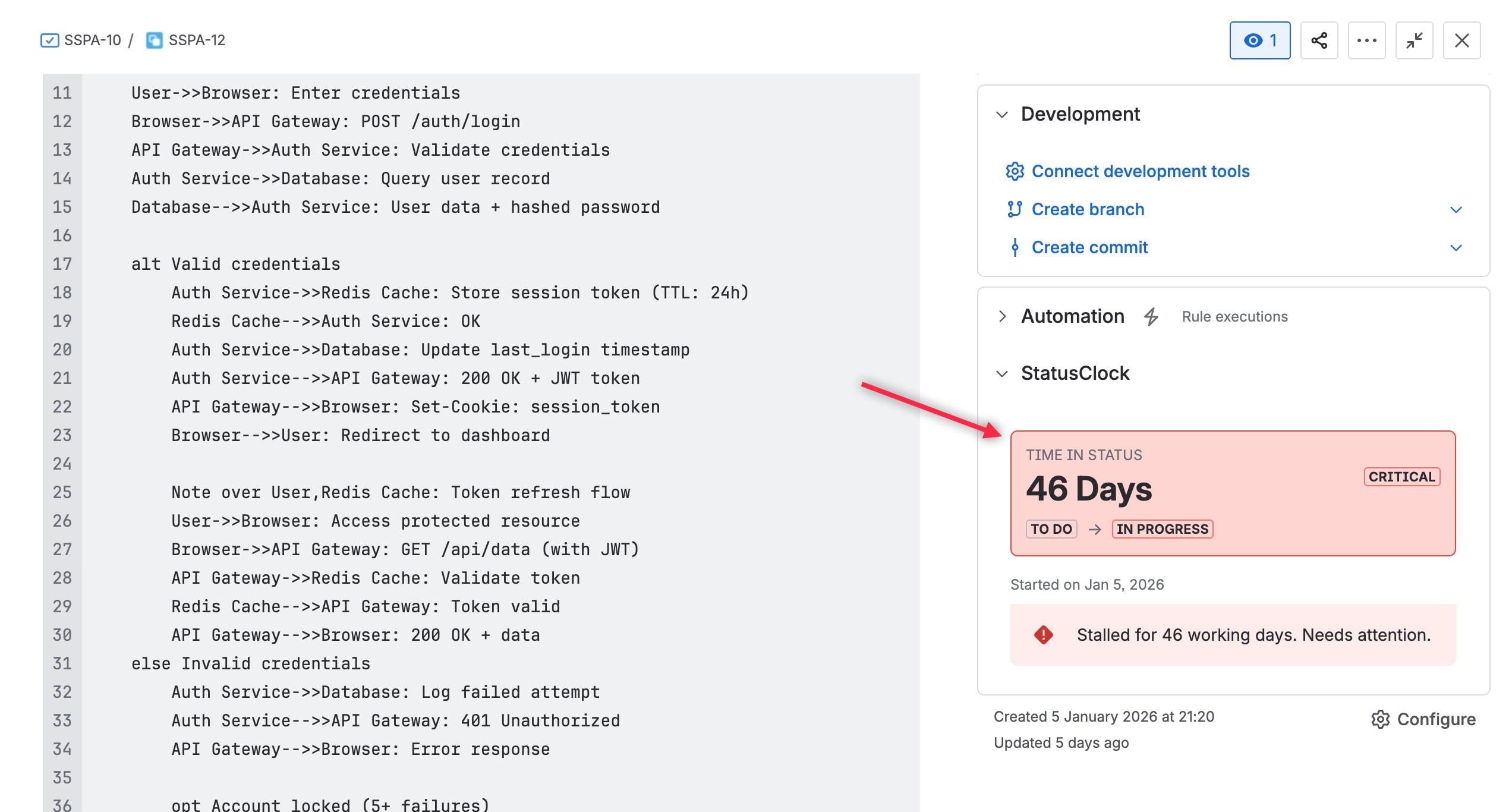1512x812 pixels.
Task: Expand the Automation section
Action: tap(1002, 316)
